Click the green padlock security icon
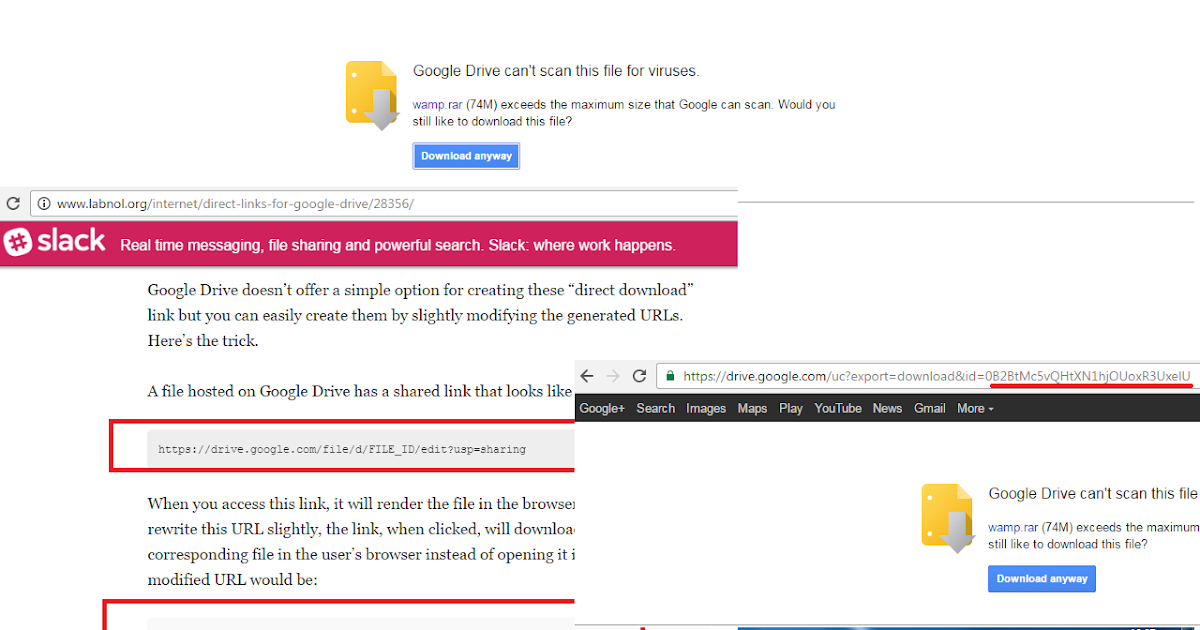Screen dimensions: 1200x630 pyautogui.click(x=670, y=377)
